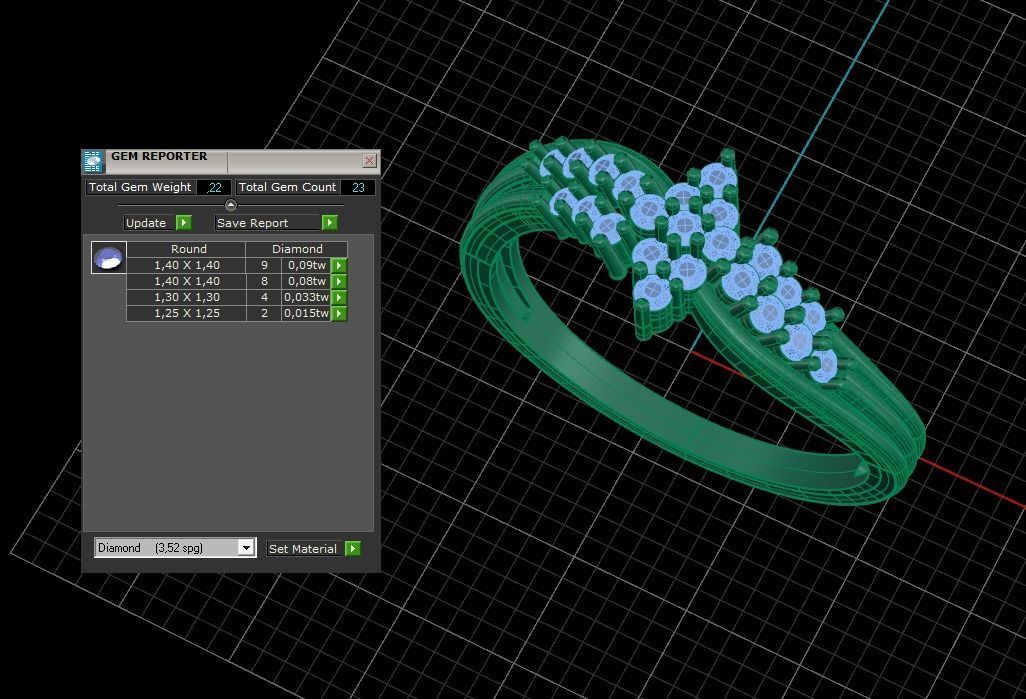Select the Diamond column header
The image size is (1026, 699).
pos(296,249)
